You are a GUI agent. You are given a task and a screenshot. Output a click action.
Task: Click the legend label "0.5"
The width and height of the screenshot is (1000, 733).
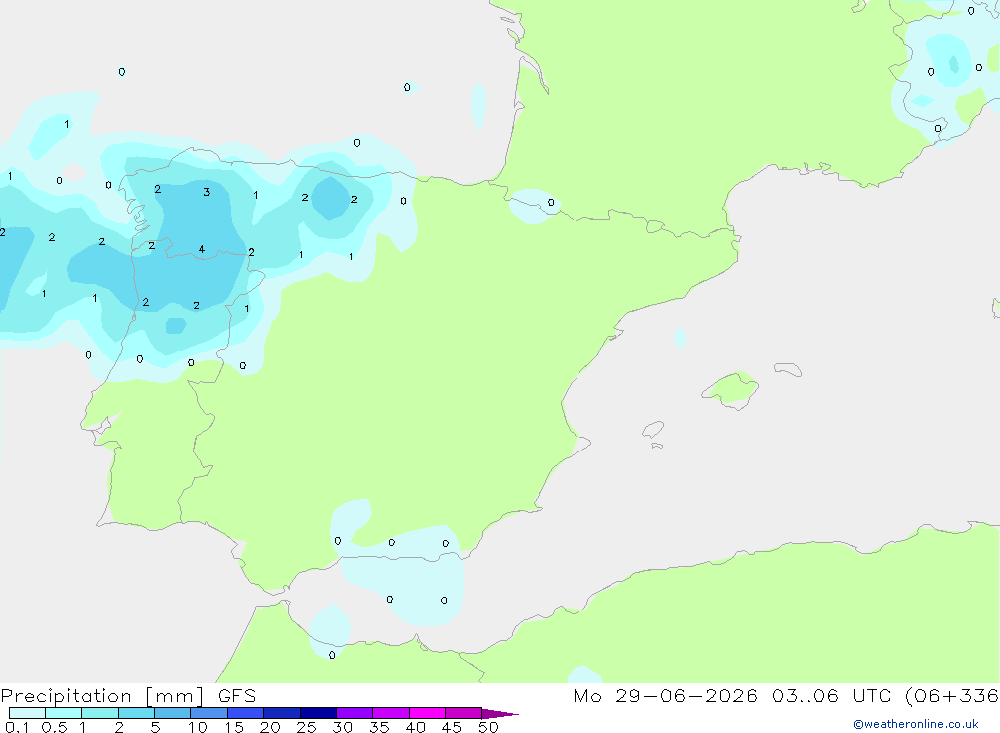click(54, 727)
